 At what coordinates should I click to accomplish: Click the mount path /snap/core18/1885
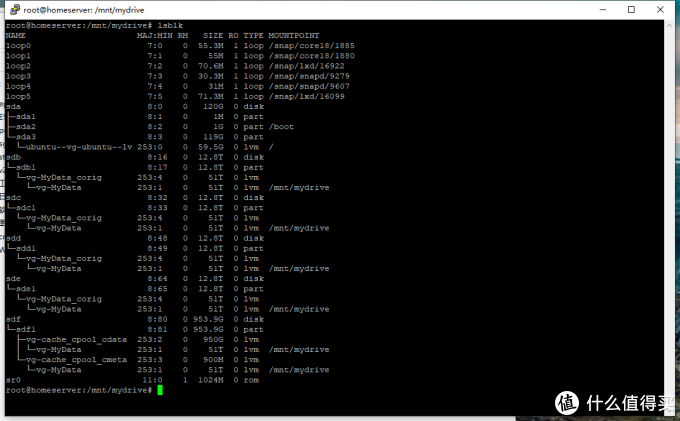311,46
